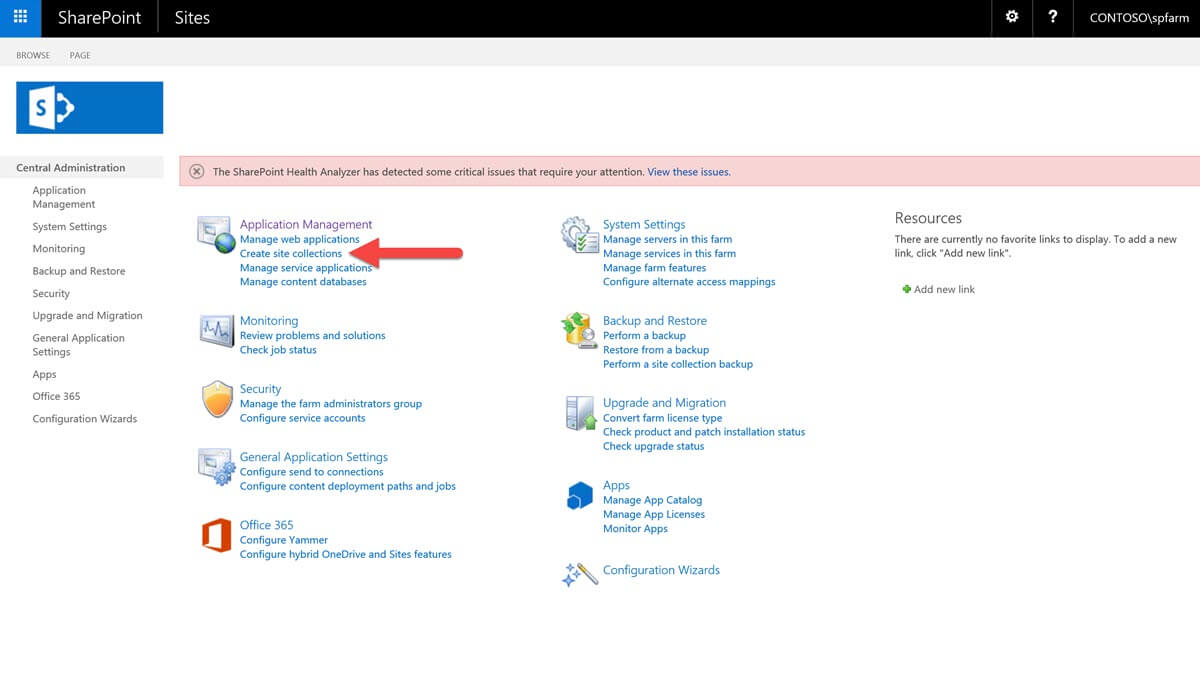
Task: Click SharePoint in the top bar
Action: (99, 18)
